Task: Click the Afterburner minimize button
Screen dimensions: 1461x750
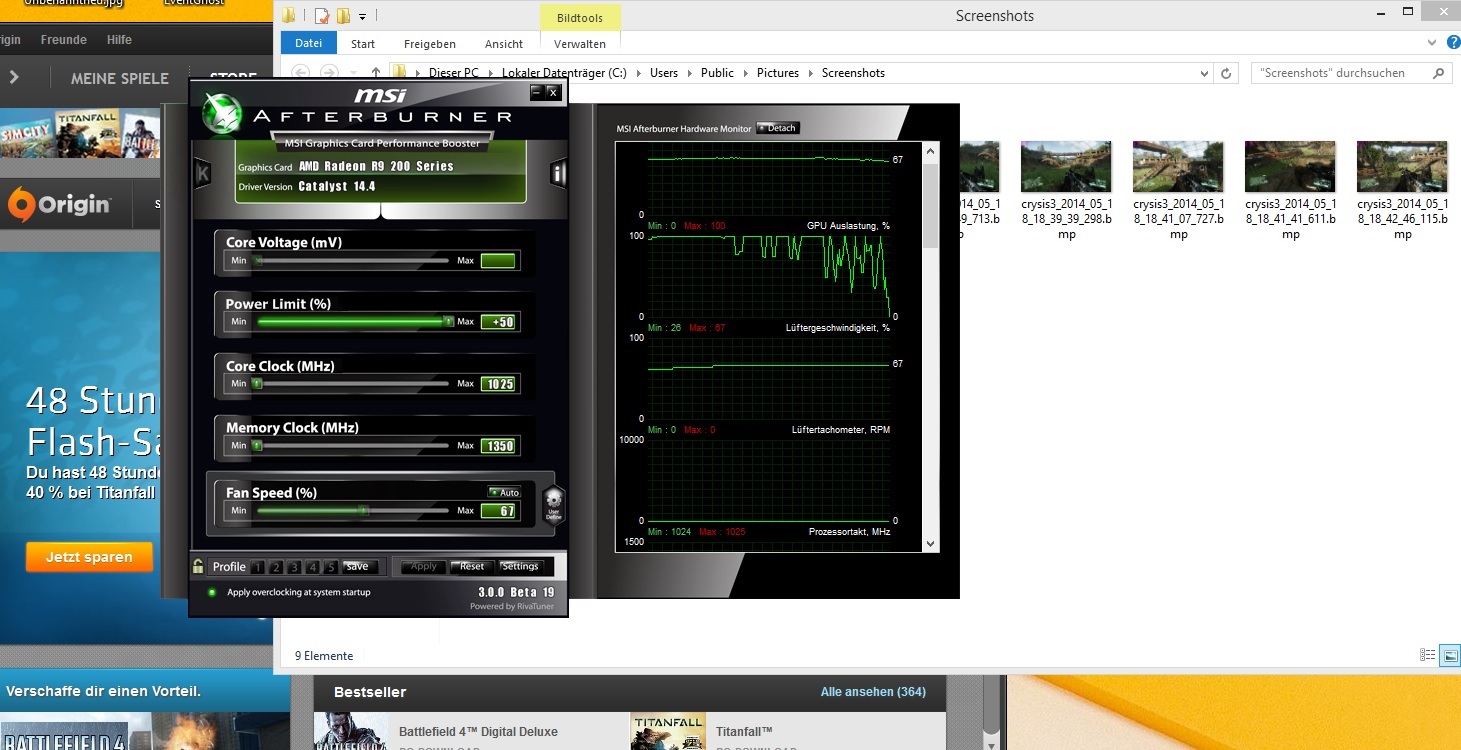Action: pos(537,92)
